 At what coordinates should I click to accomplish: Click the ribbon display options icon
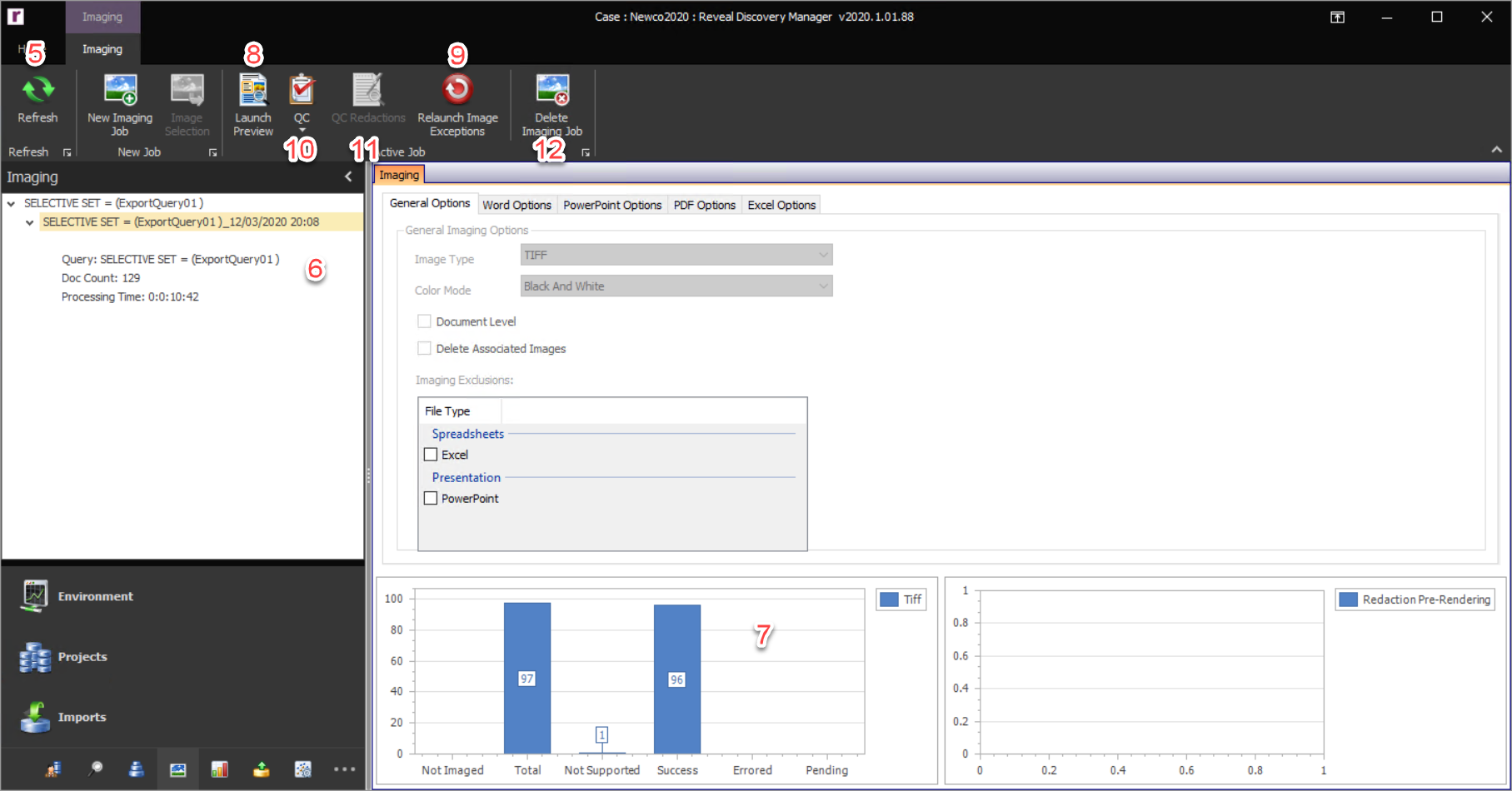coord(1337,17)
